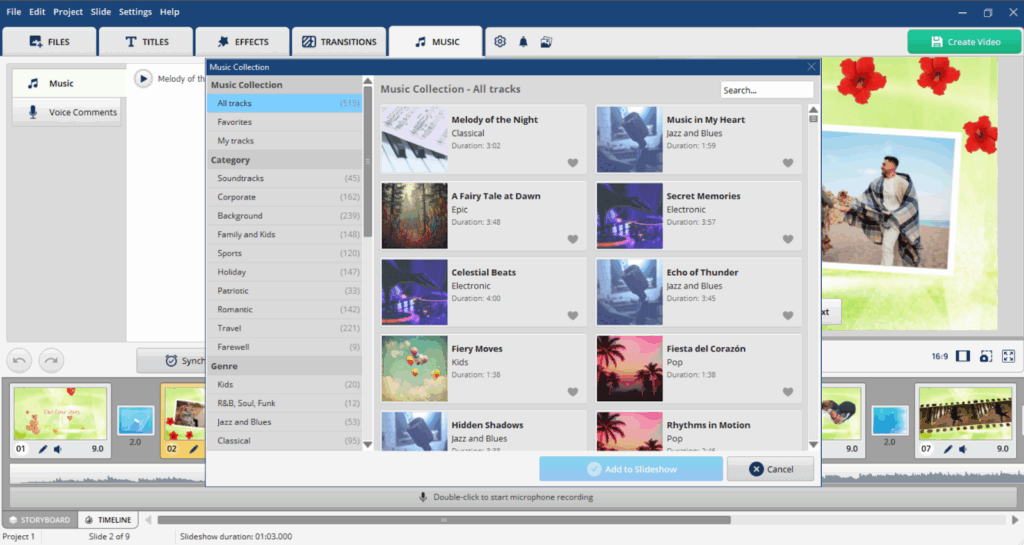Take a snapshot with the camera icon

click(985, 356)
